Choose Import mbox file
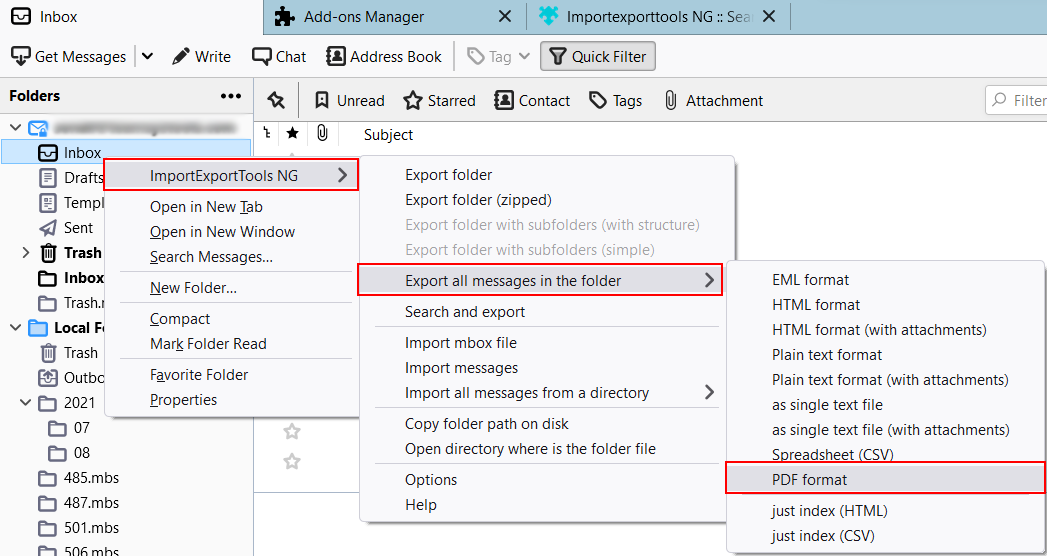Image resolution: width=1047 pixels, height=556 pixels. [x=461, y=343]
